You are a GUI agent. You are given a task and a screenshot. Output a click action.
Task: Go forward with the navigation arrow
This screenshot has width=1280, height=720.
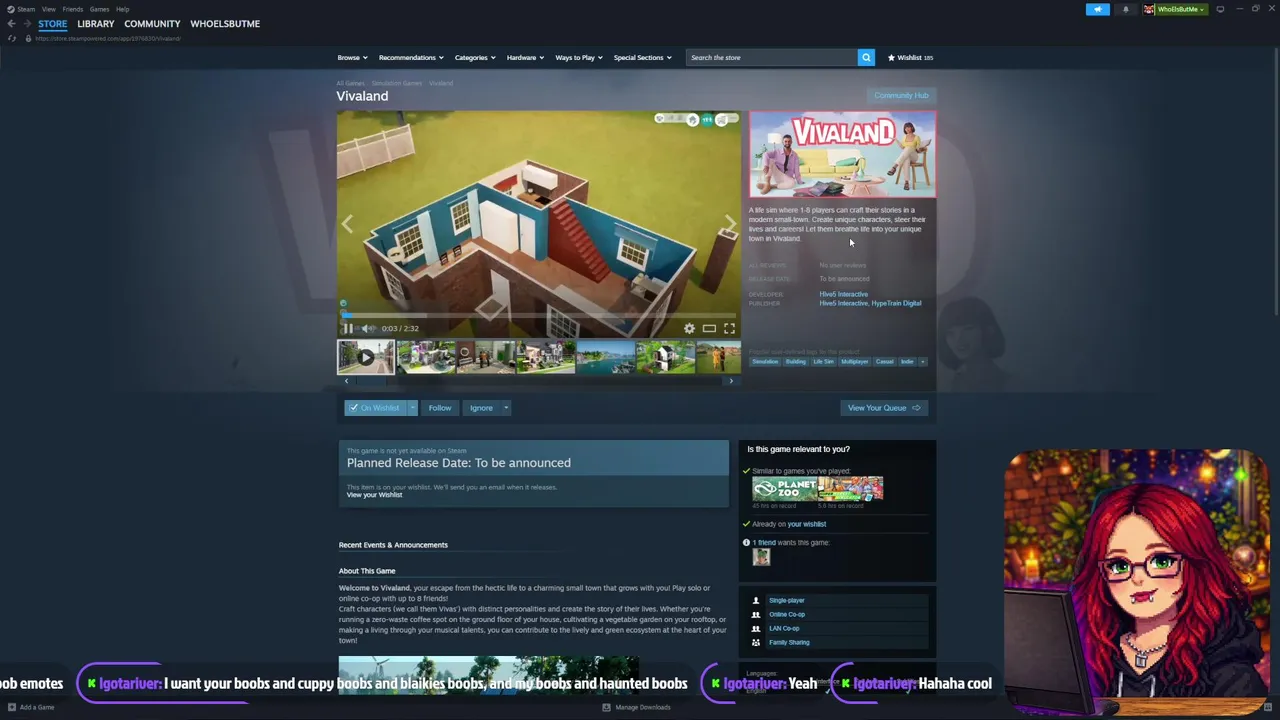[x=26, y=24]
